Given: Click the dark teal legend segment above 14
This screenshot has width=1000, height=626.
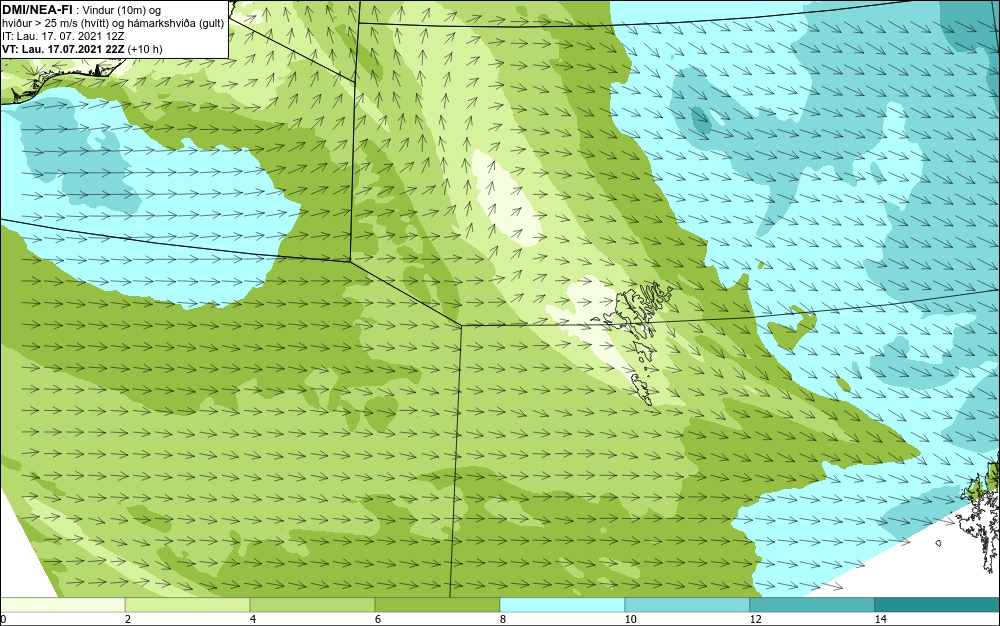Looking at the screenshot, I should point(938,604).
